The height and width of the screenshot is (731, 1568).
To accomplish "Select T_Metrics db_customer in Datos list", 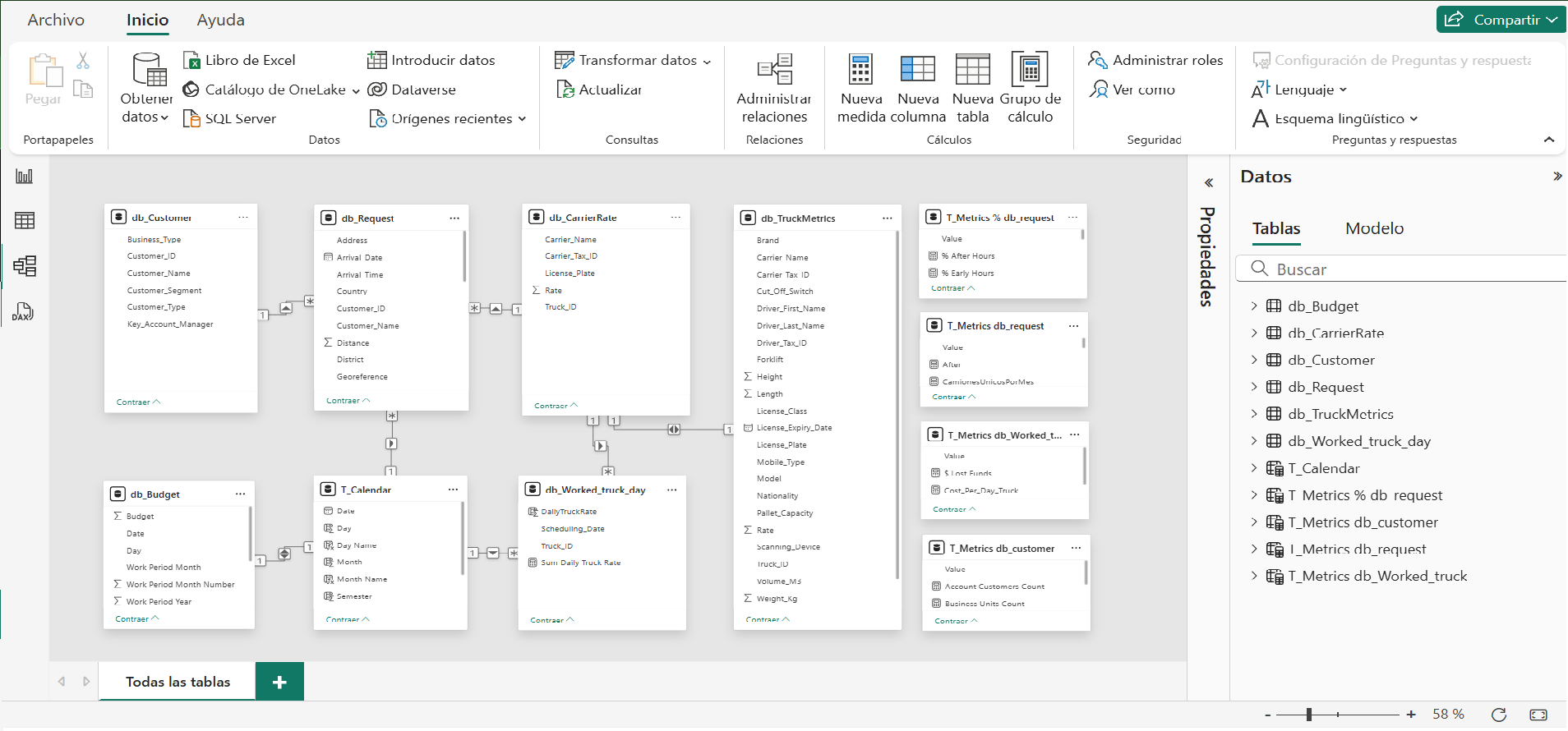I will (x=1363, y=522).
